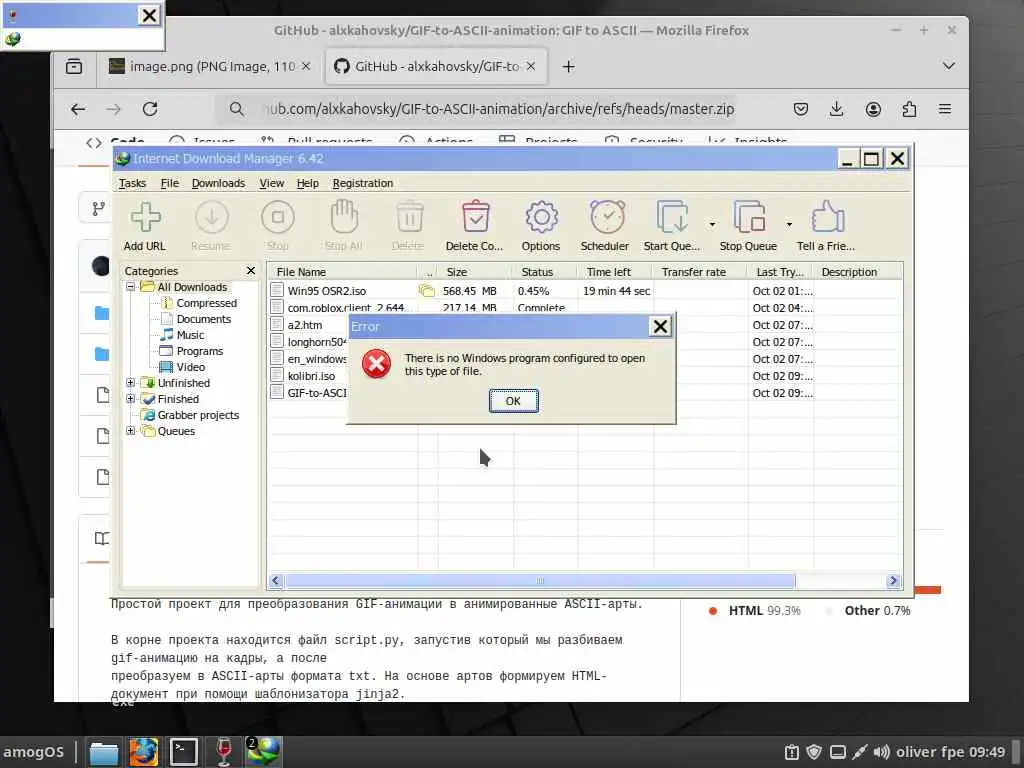Open Firefox extensions puzzle icon
This screenshot has height=768, width=1024.
[909, 109]
